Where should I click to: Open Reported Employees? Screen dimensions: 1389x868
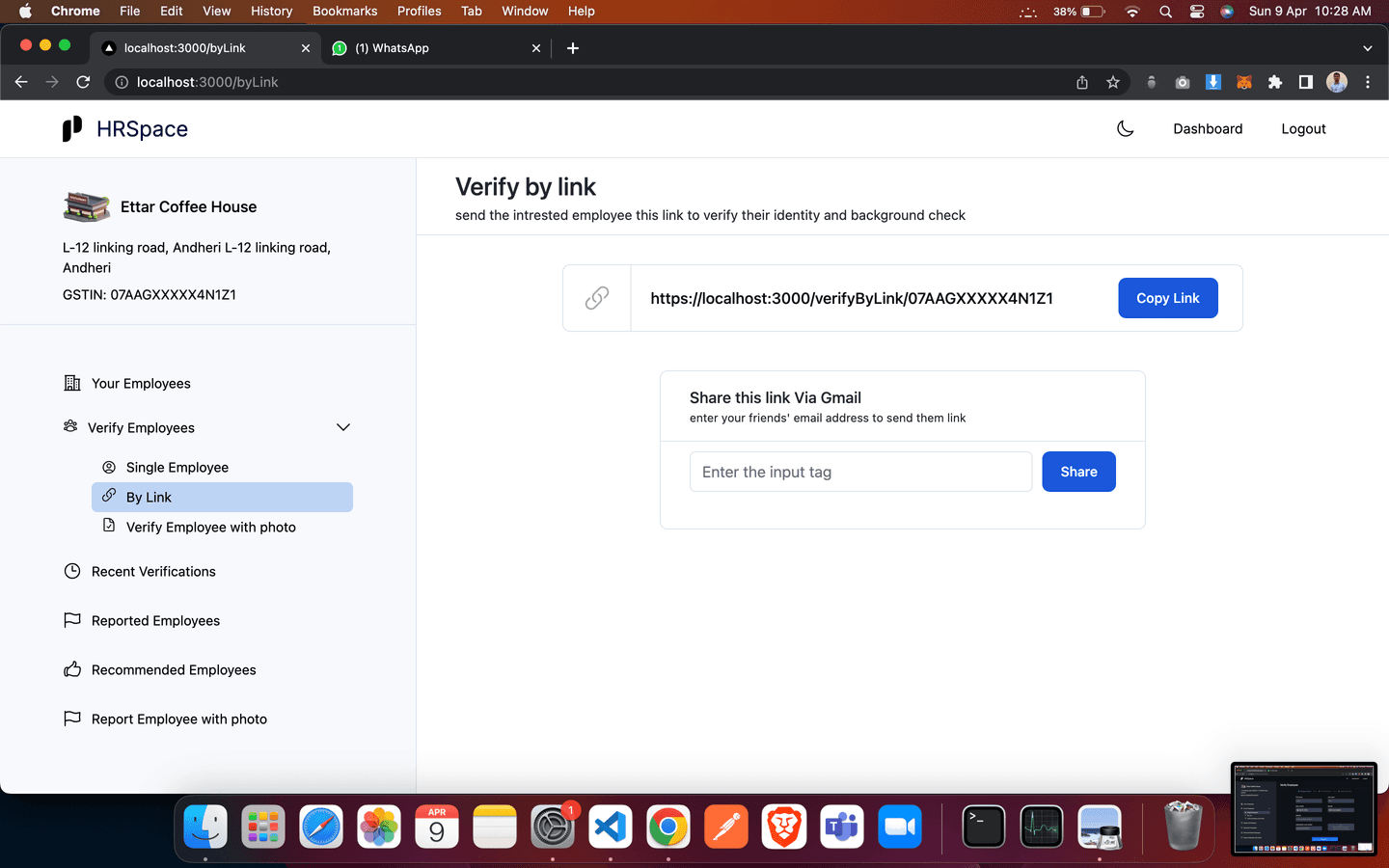(155, 620)
